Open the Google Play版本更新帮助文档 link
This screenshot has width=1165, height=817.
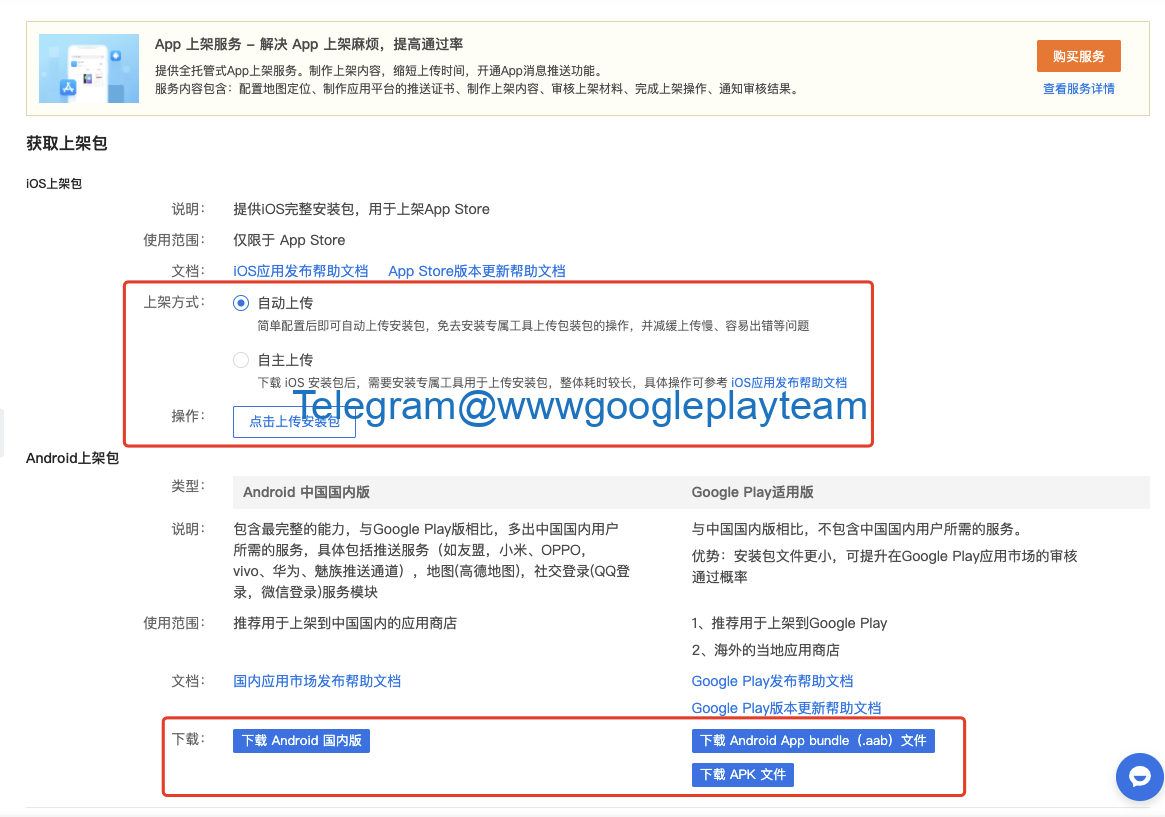pyautogui.click(x=786, y=708)
